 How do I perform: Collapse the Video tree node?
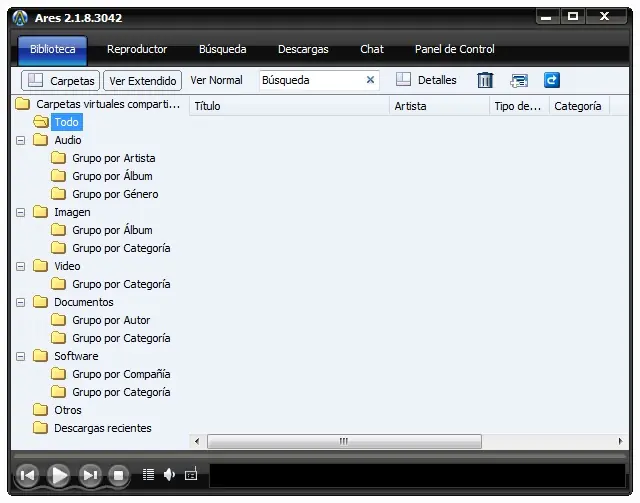coord(20,266)
